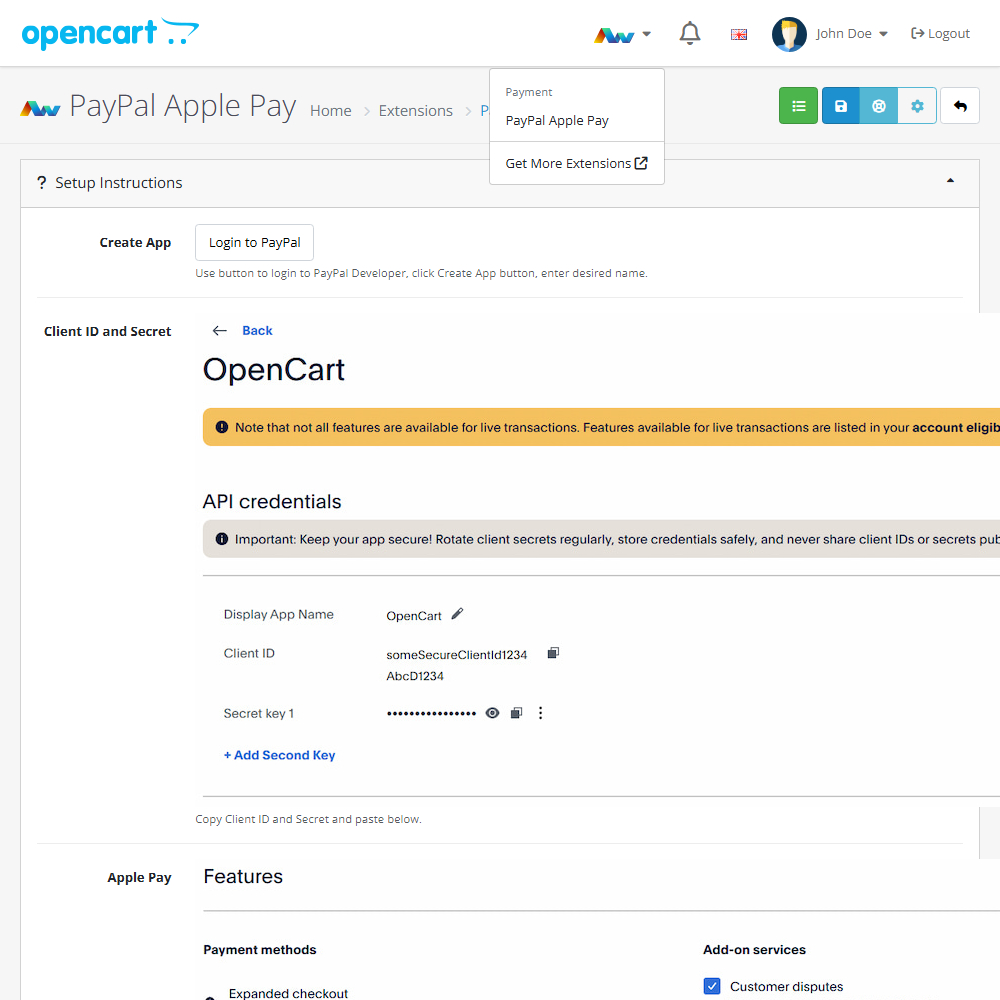Viewport: 1000px width, 1000px height.
Task: Open the three-dot menu for Secret key 1
Action: [x=541, y=713]
